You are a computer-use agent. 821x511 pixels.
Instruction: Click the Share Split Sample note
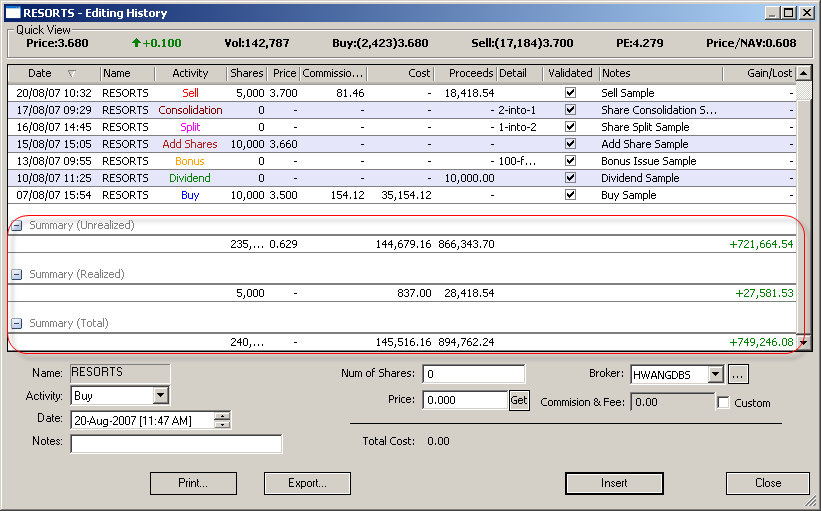(645, 127)
